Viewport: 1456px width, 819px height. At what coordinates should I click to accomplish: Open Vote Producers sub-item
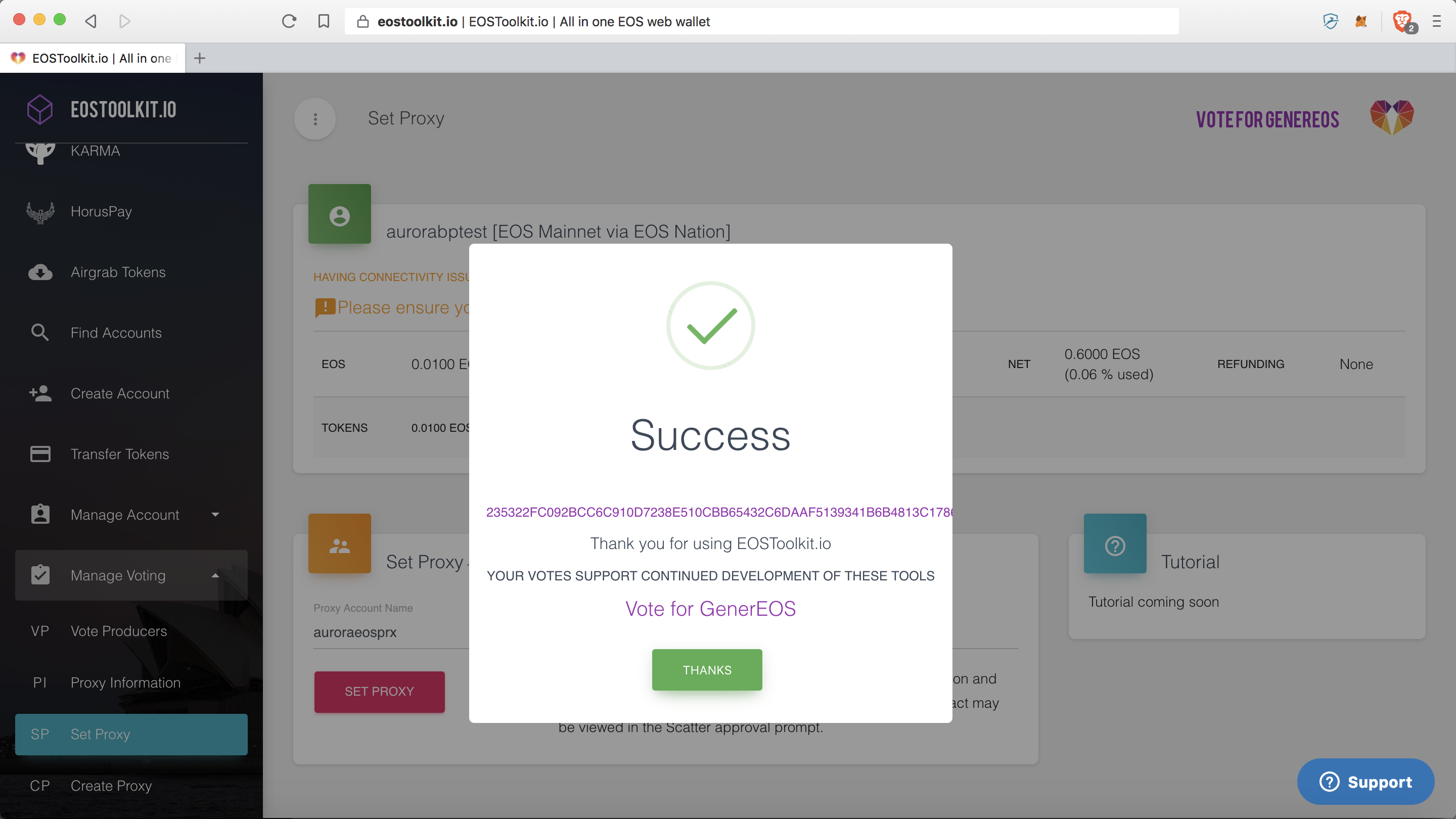(x=131, y=631)
